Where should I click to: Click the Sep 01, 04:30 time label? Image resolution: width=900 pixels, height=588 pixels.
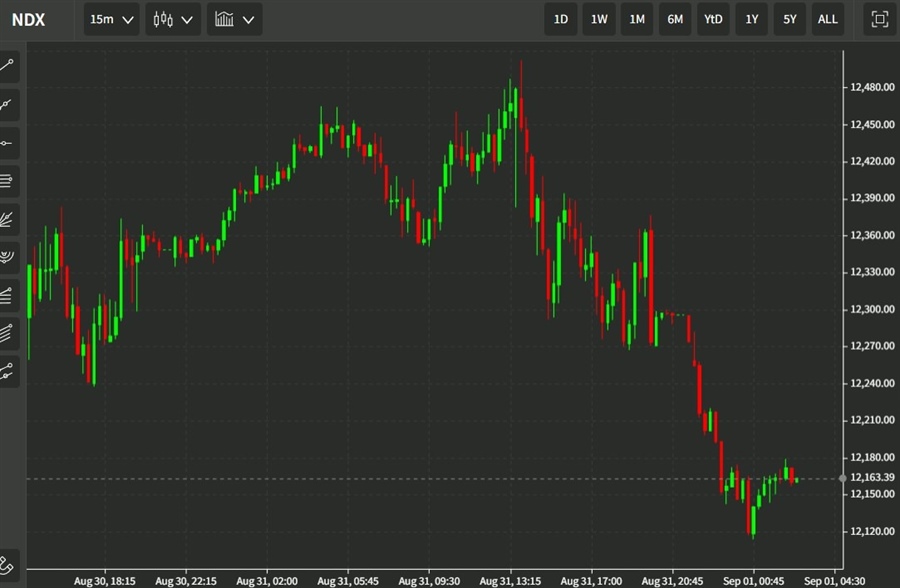pos(834,581)
